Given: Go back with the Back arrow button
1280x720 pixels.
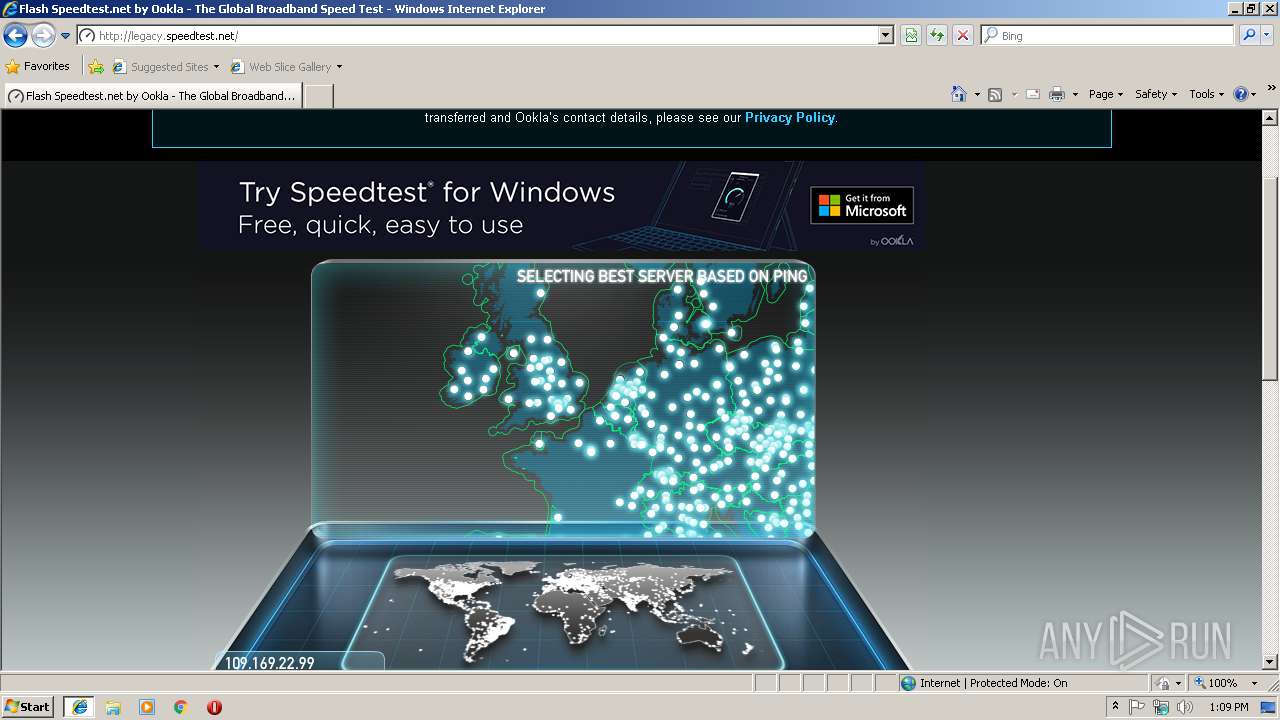Looking at the screenshot, I should [15, 36].
